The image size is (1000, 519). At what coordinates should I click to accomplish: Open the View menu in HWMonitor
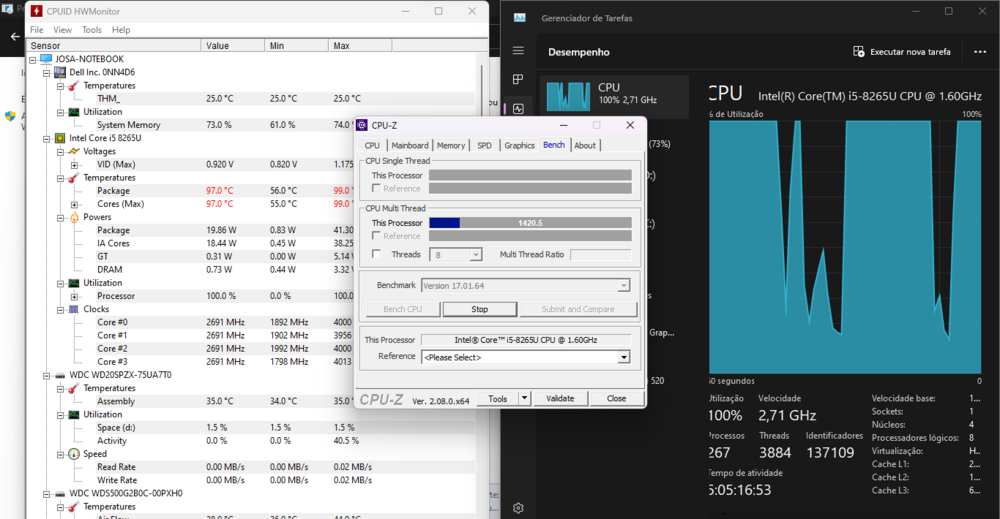[62, 30]
